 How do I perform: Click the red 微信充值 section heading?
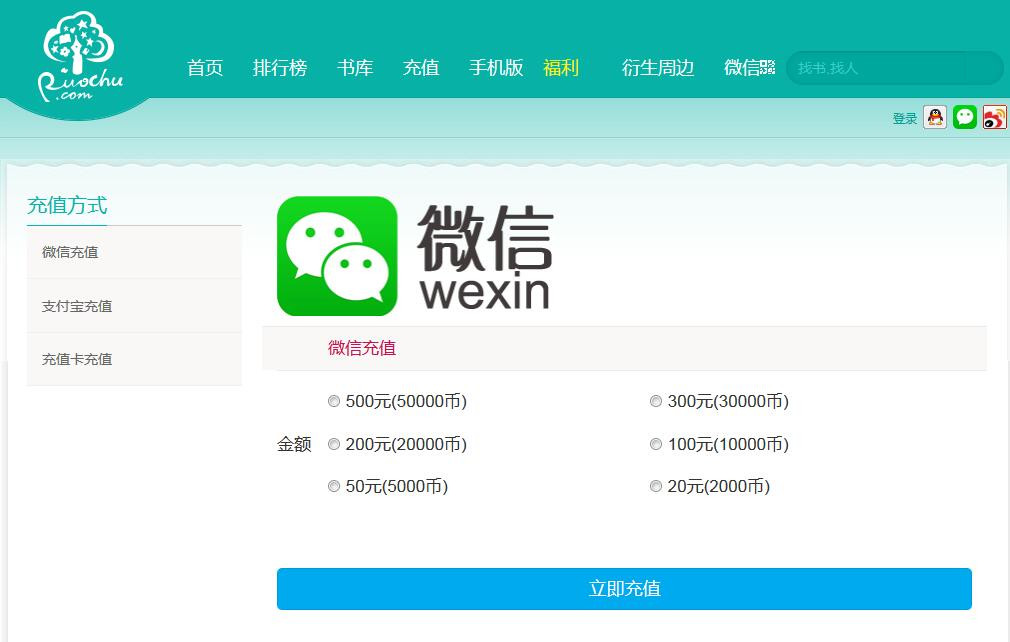tap(362, 348)
